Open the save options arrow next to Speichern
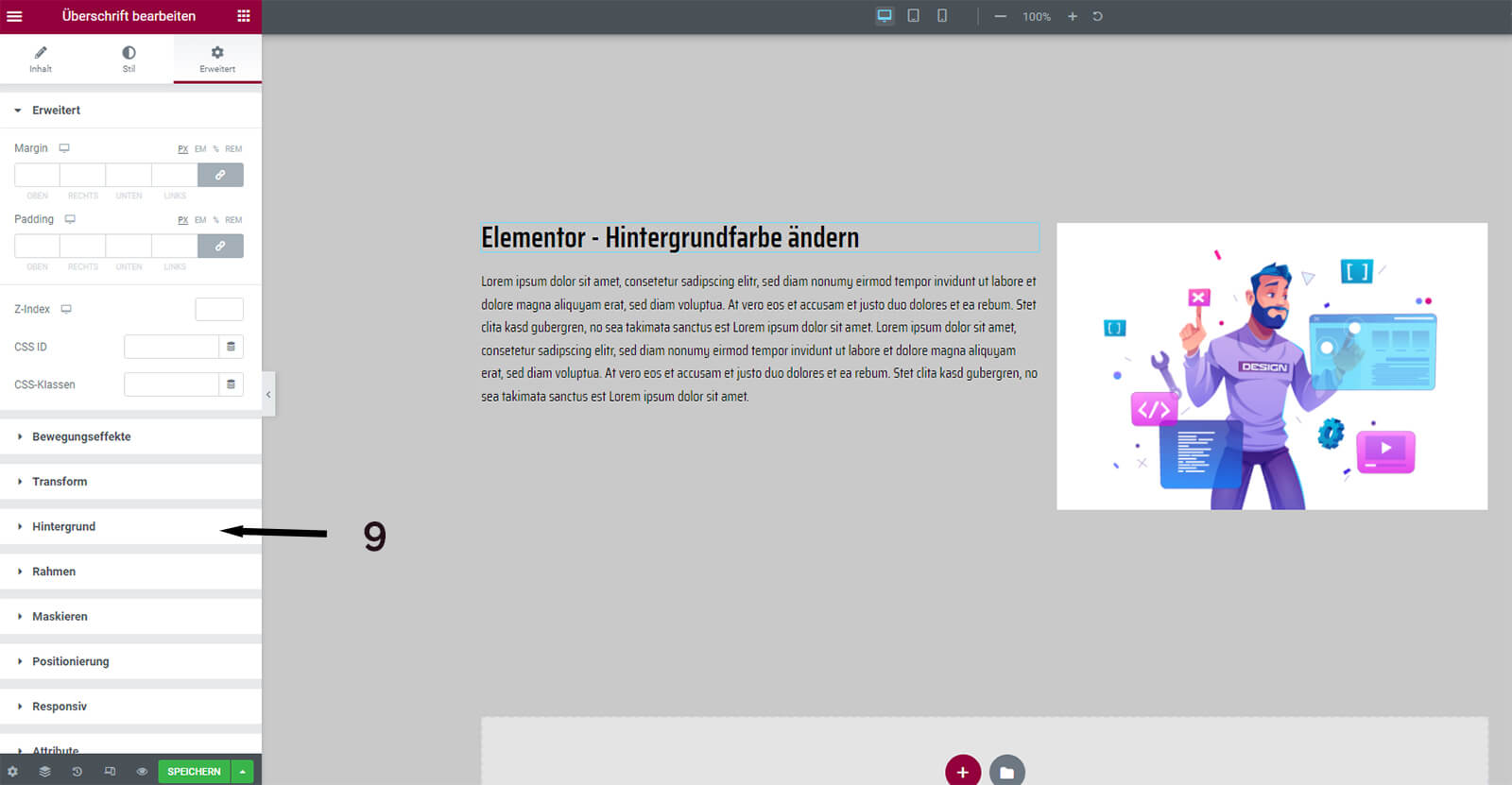 pyautogui.click(x=243, y=772)
